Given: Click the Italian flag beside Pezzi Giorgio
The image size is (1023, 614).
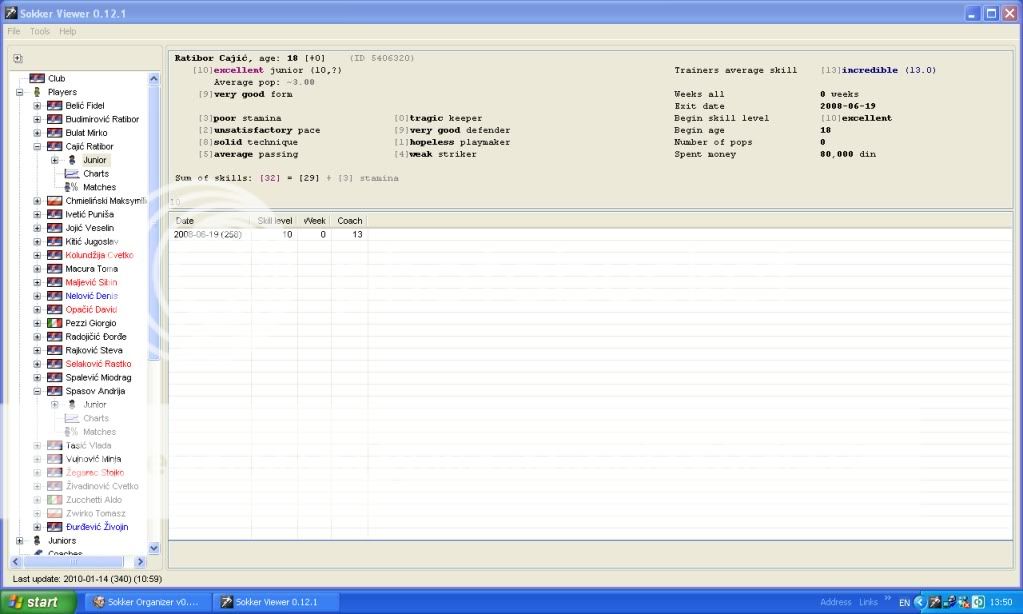Looking at the screenshot, I should click(x=55, y=323).
